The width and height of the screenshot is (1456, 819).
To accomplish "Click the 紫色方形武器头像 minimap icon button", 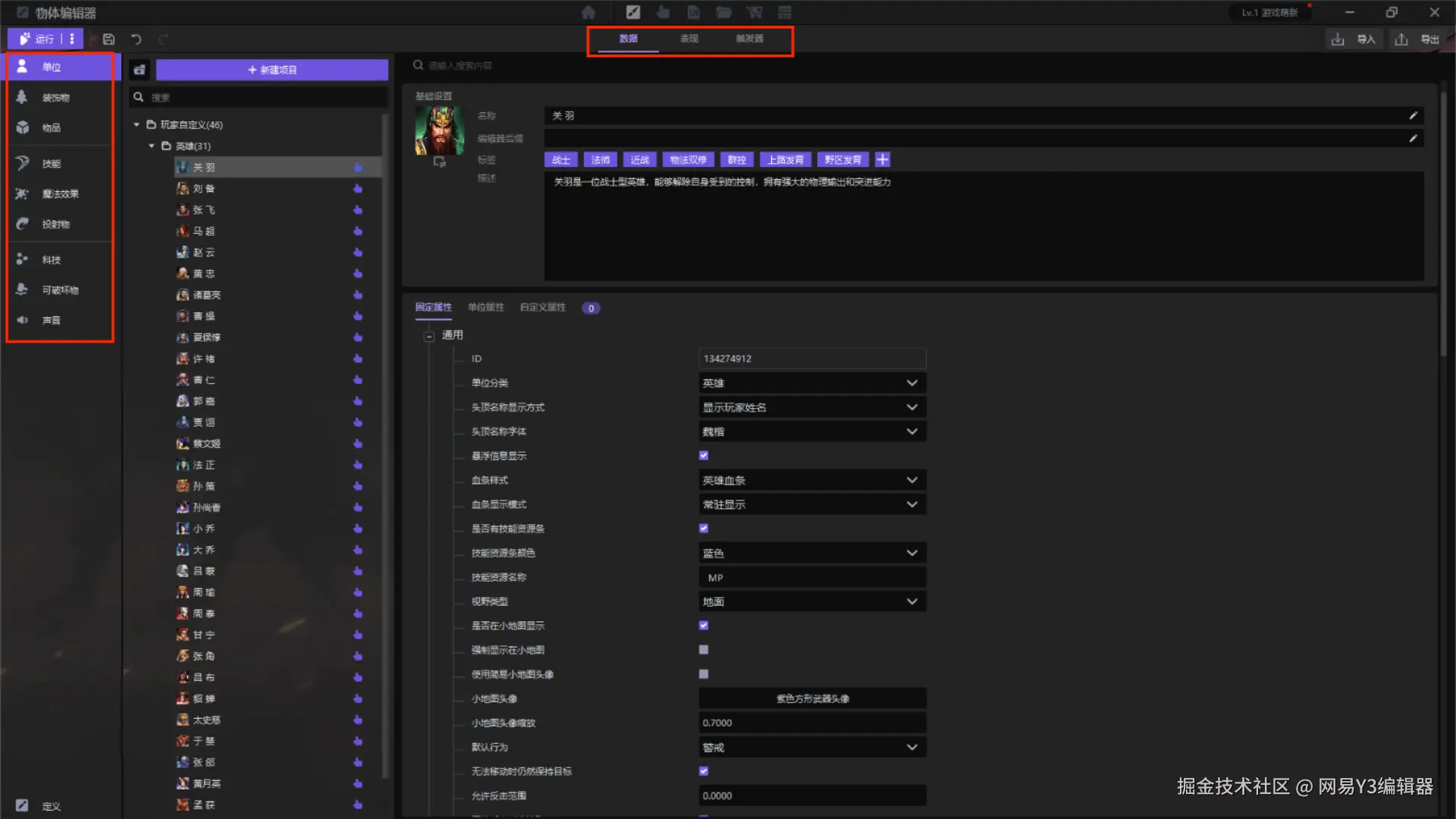I will [x=812, y=698].
